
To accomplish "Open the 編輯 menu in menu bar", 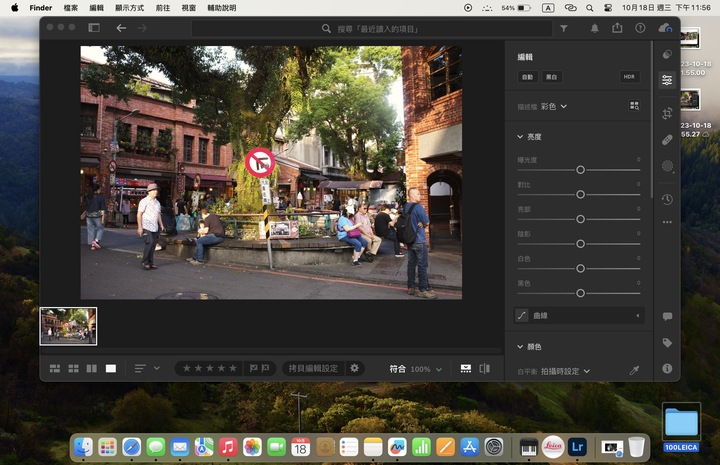I will coord(96,8).
